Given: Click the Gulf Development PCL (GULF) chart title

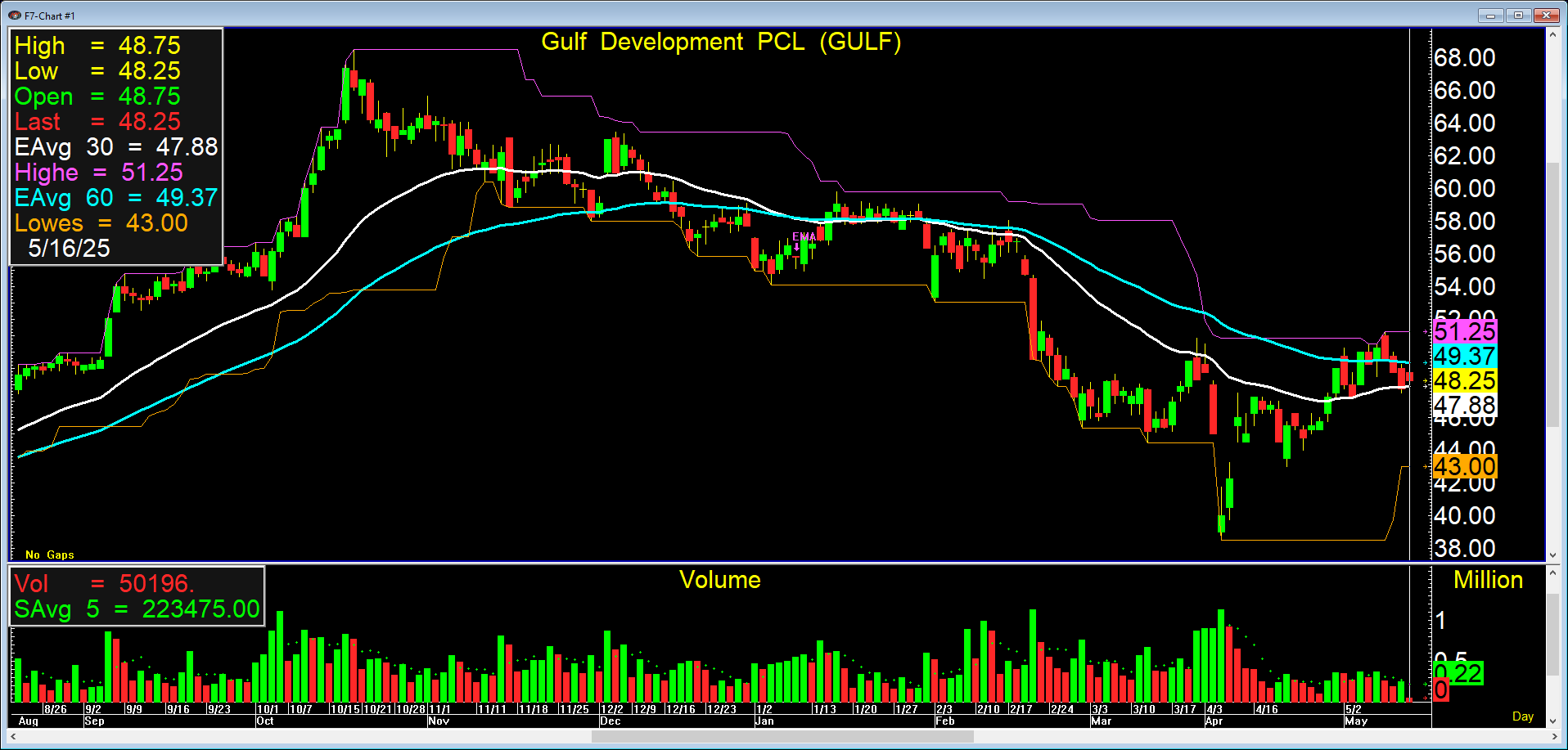Looking at the screenshot, I should [x=721, y=42].
